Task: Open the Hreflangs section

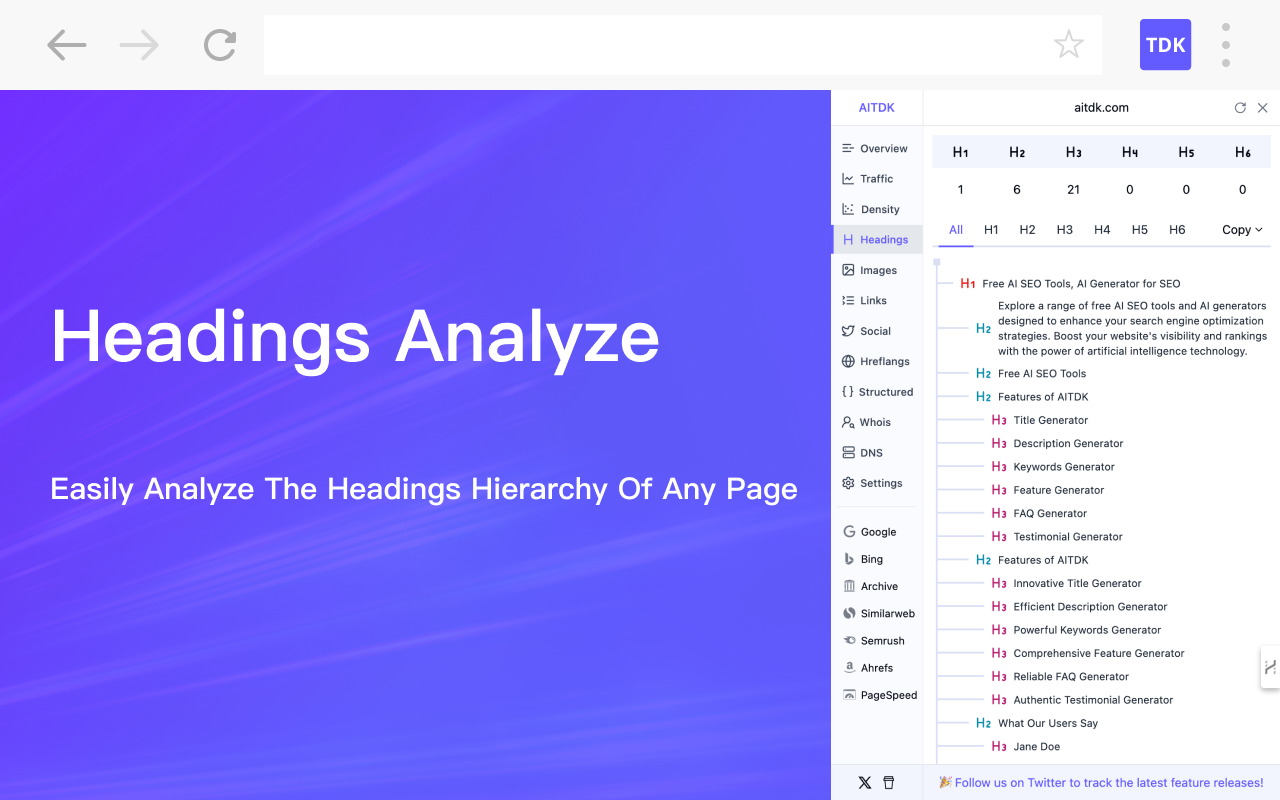Action: click(x=876, y=361)
